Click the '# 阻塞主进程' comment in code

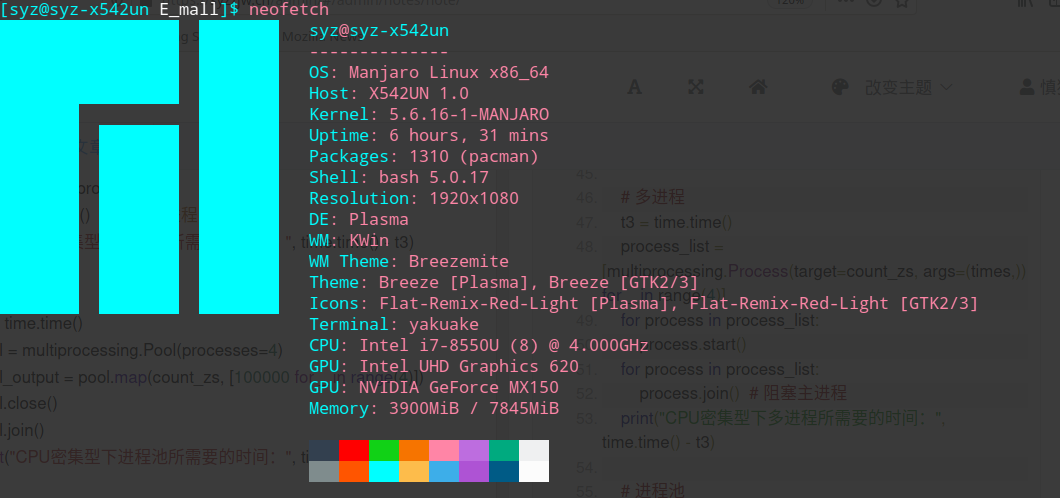pyautogui.click(x=798, y=393)
